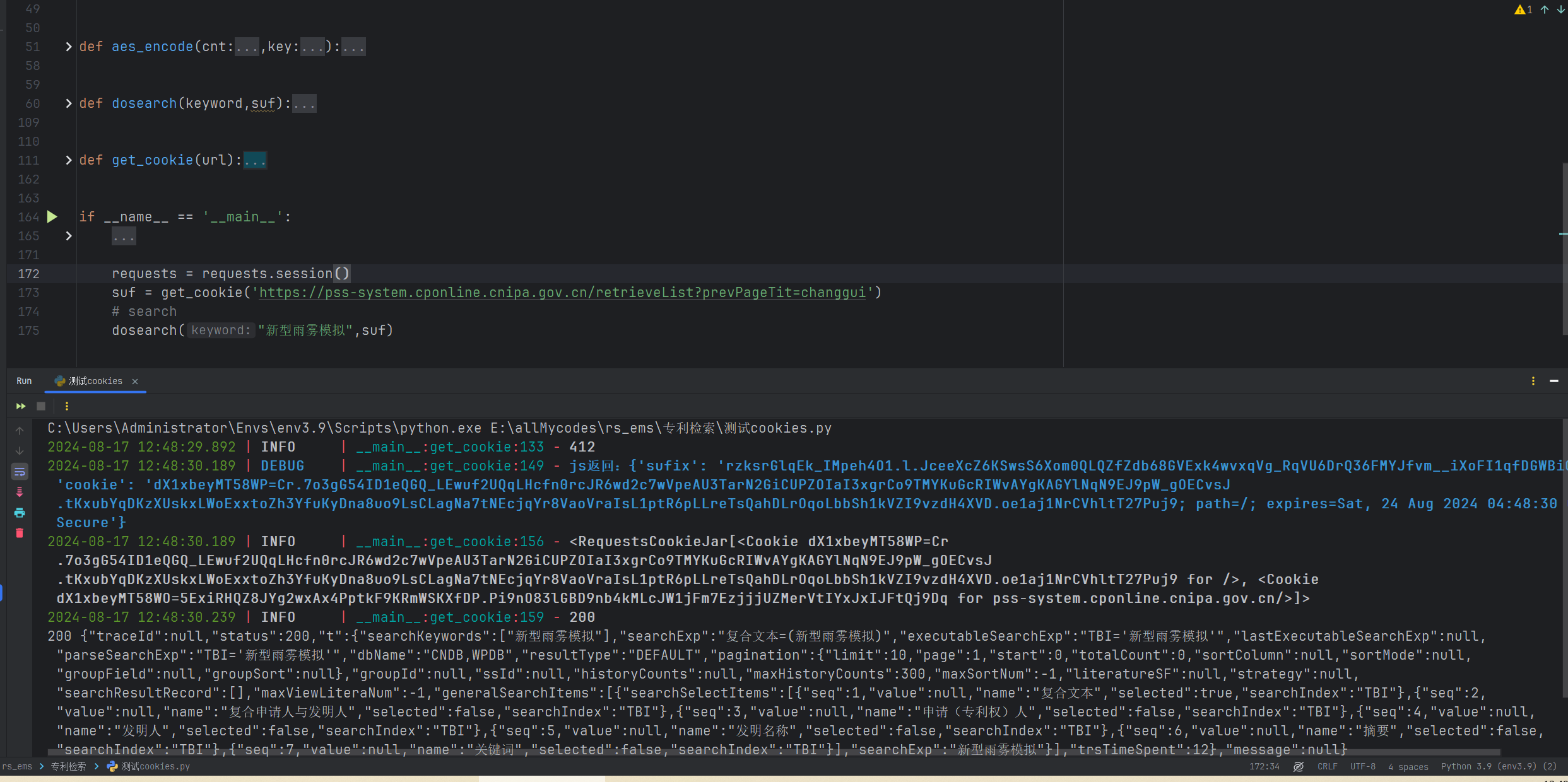
Task: Expand the get_cookie function fold
Action: 69,160
